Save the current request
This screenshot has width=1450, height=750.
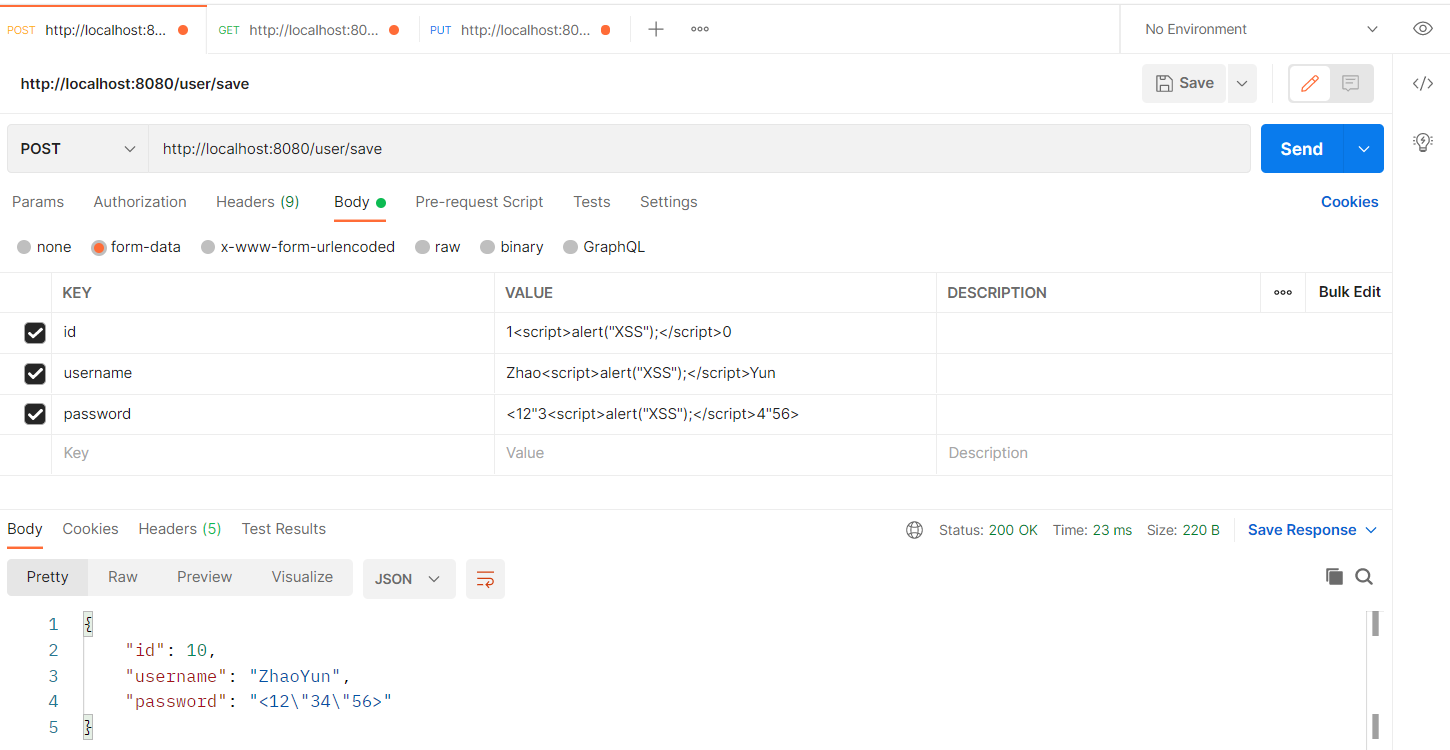point(1185,84)
